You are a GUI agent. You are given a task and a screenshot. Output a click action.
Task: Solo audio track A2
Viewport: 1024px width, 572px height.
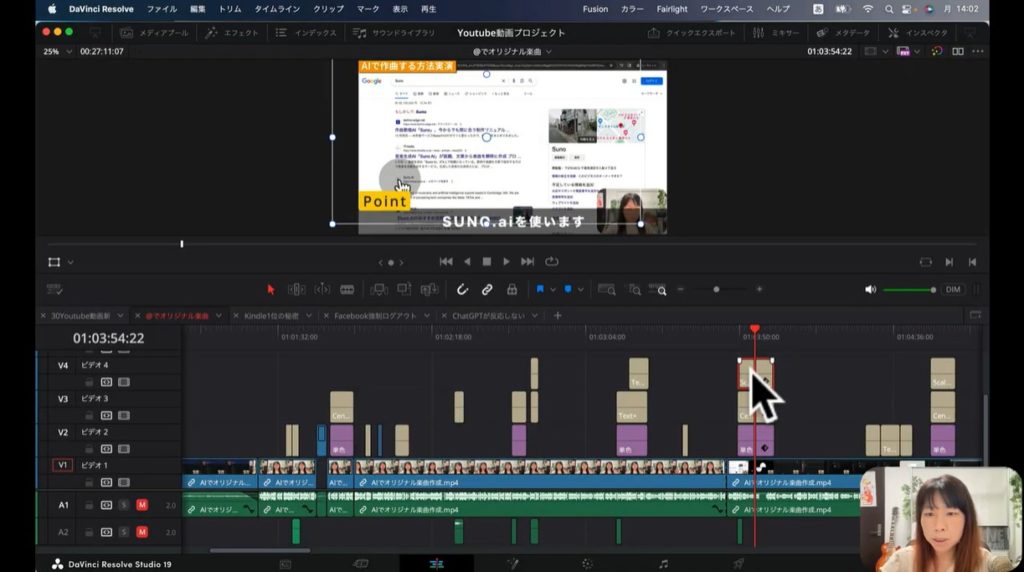coord(124,533)
